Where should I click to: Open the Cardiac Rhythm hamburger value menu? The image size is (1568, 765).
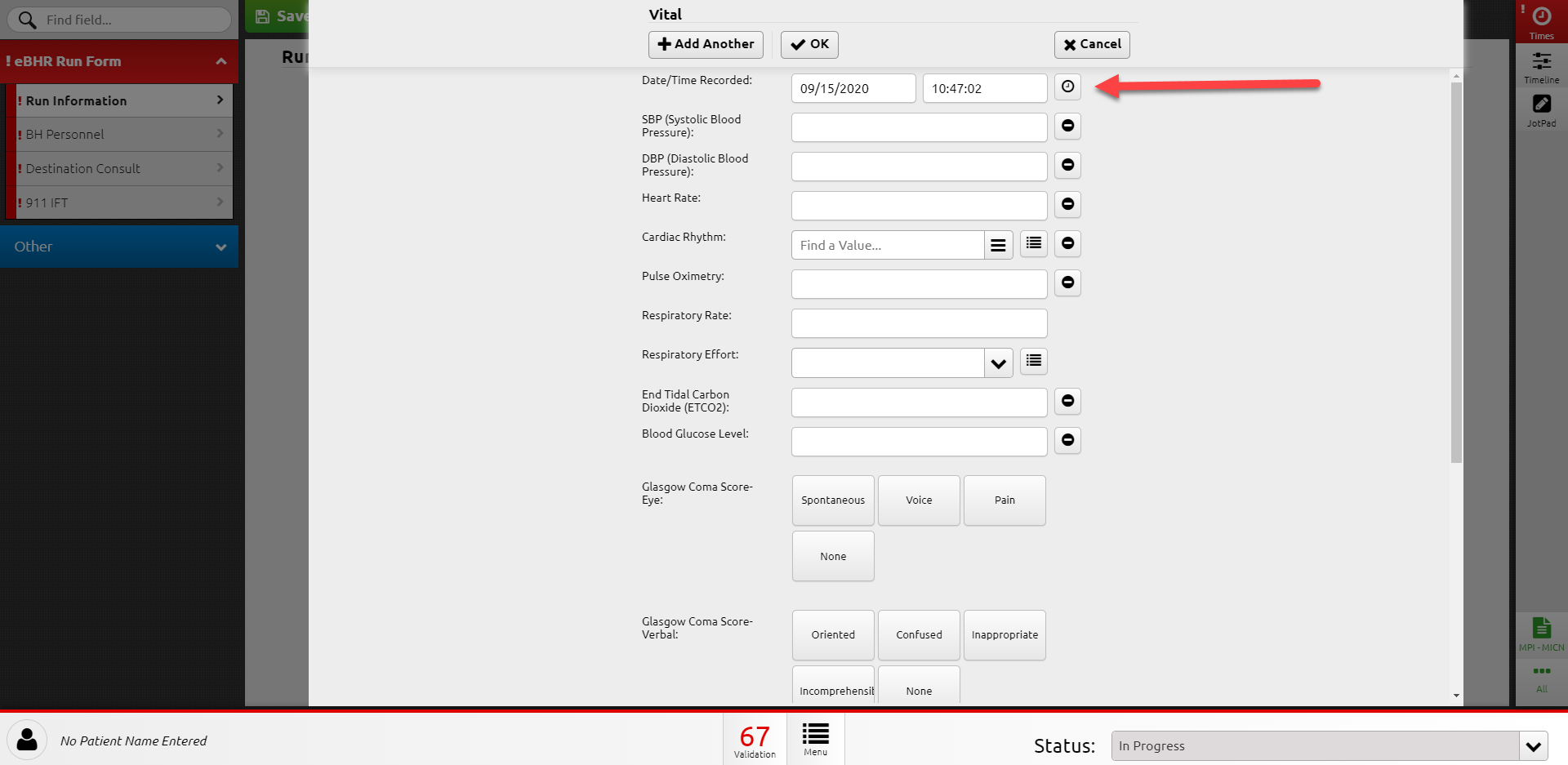point(998,245)
